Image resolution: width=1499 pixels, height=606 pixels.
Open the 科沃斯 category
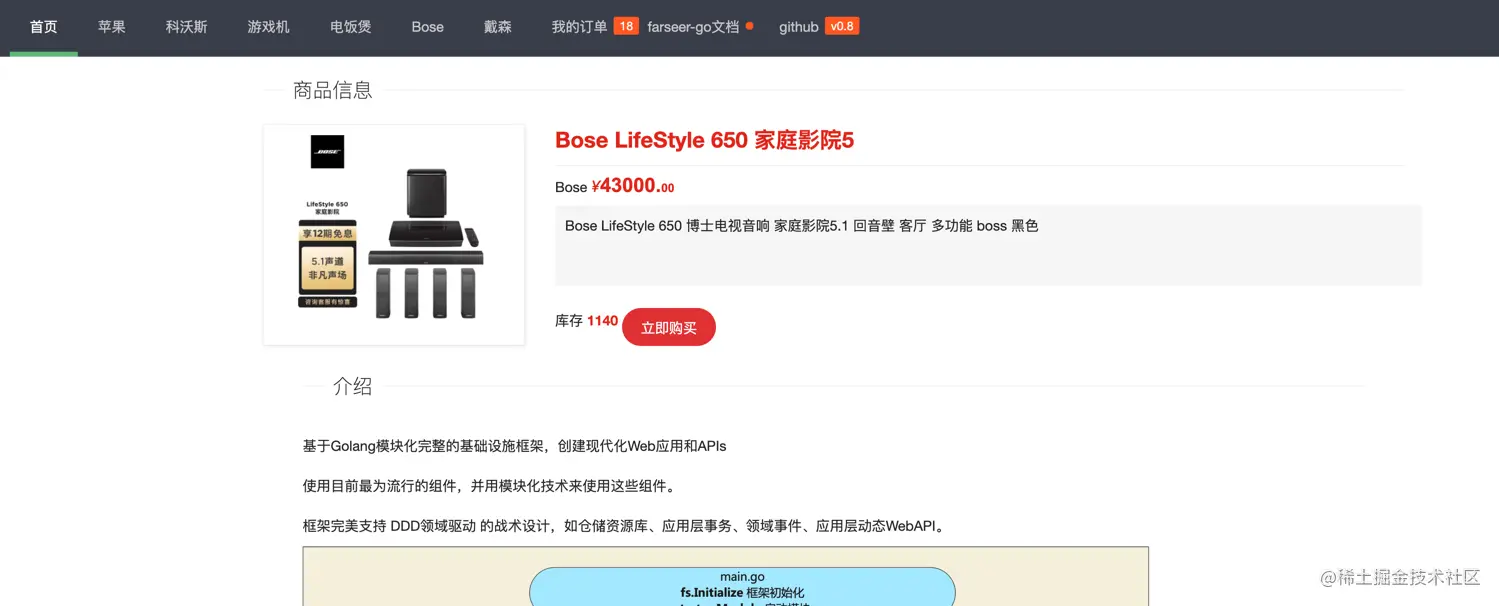click(x=187, y=27)
